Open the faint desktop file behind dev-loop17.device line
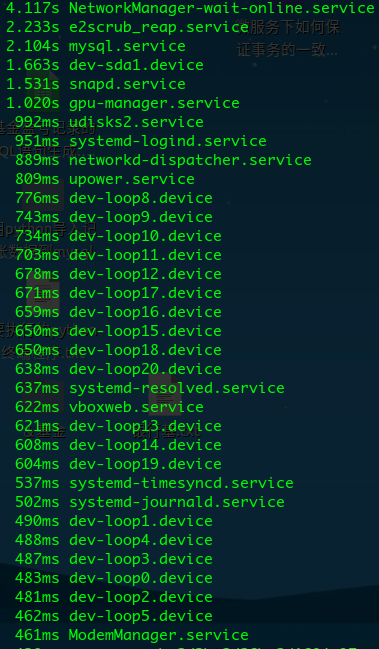This screenshot has height=649, width=379. coord(43,299)
